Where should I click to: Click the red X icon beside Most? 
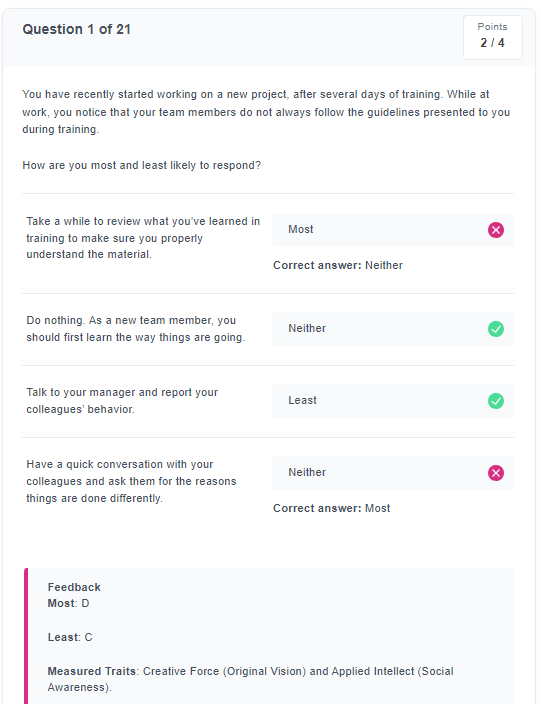click(x=496, y=230)
